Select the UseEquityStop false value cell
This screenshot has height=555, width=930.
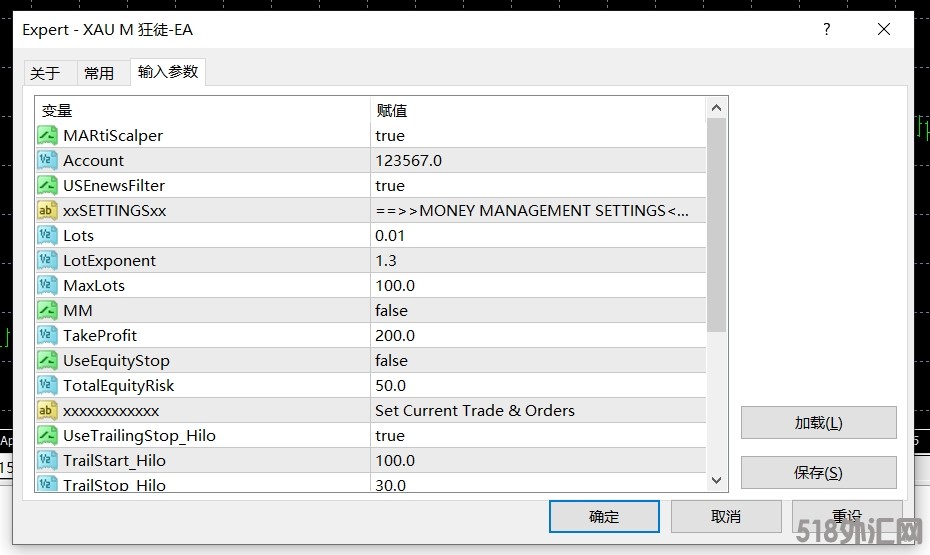point(537,360)
